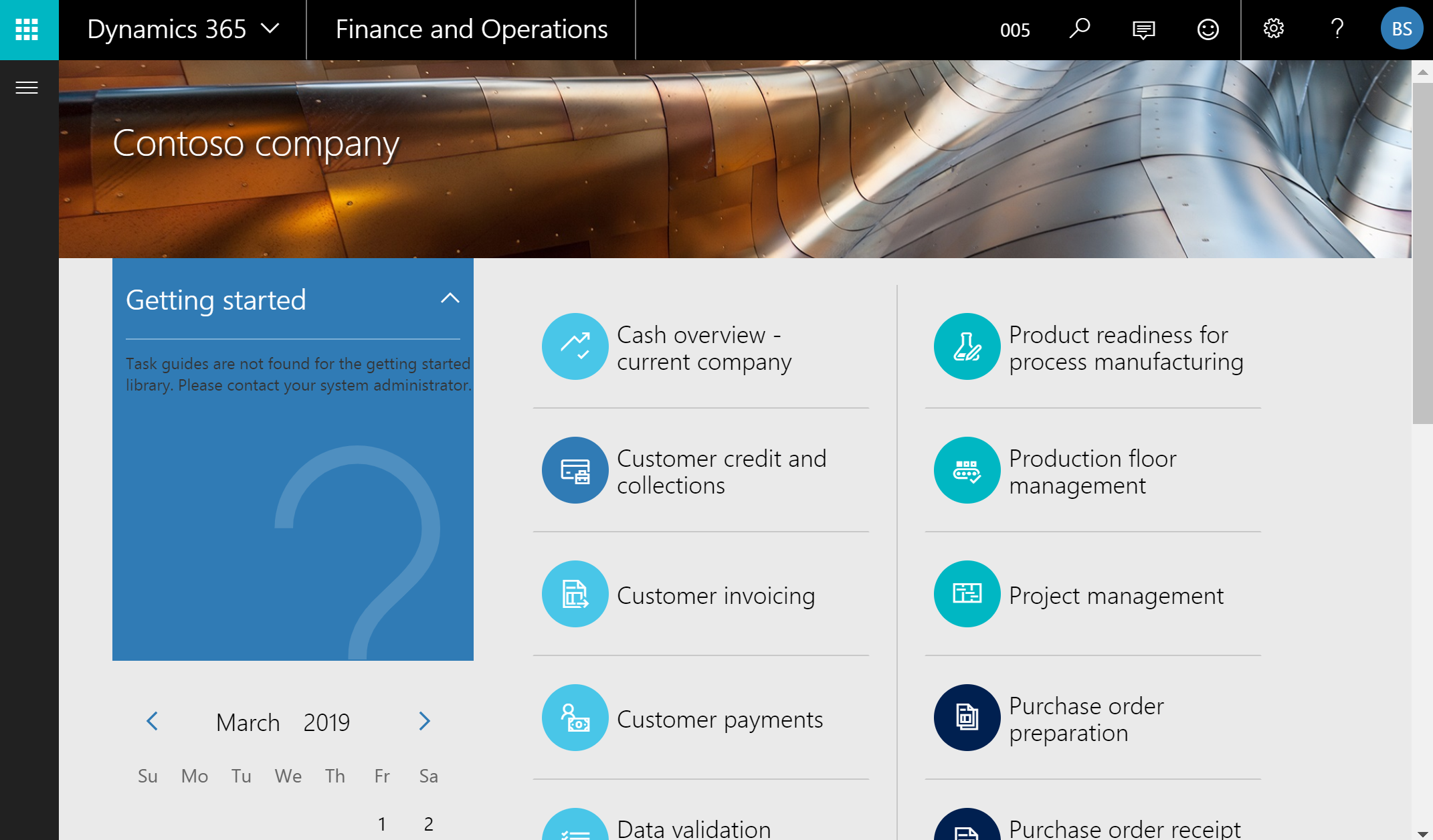
Task: Open Data validation tile label
Action: pos(694,829)
